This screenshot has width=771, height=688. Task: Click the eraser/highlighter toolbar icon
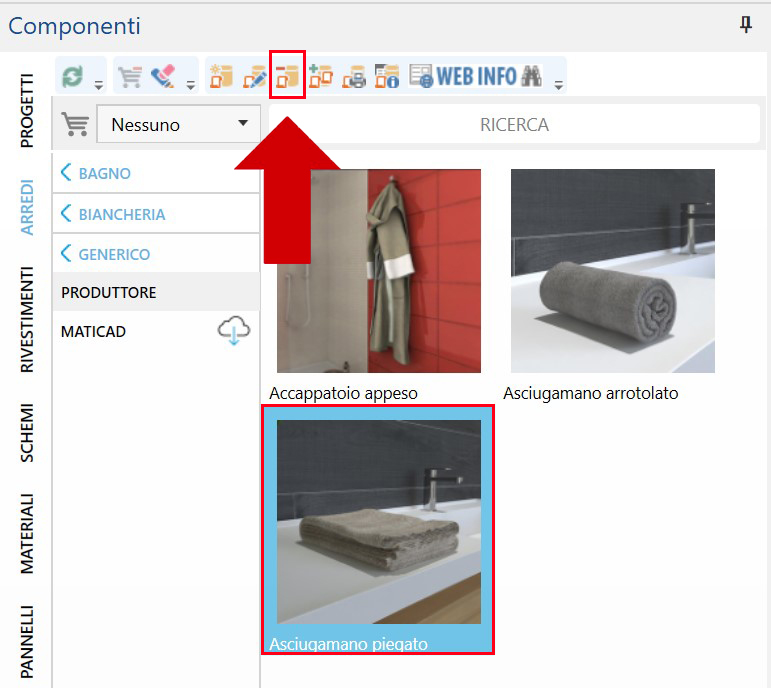[164, 76]
